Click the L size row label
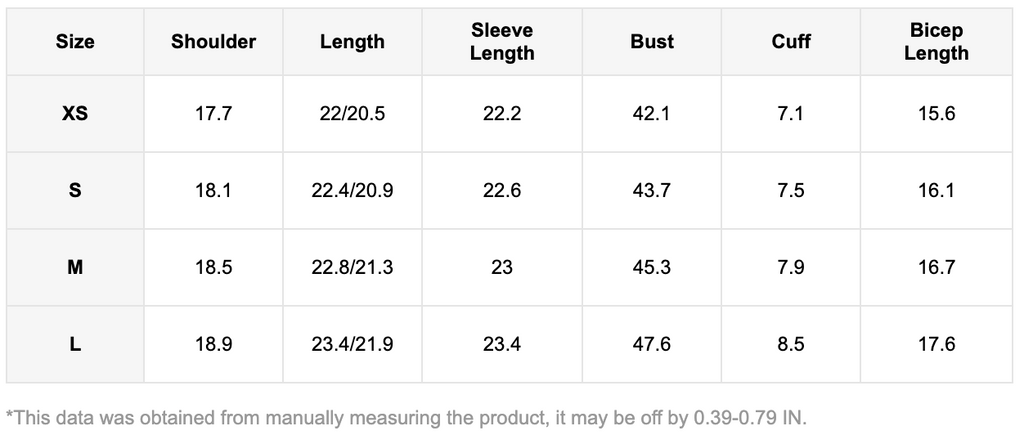The image size is (1024, 435). click(75, 344)
